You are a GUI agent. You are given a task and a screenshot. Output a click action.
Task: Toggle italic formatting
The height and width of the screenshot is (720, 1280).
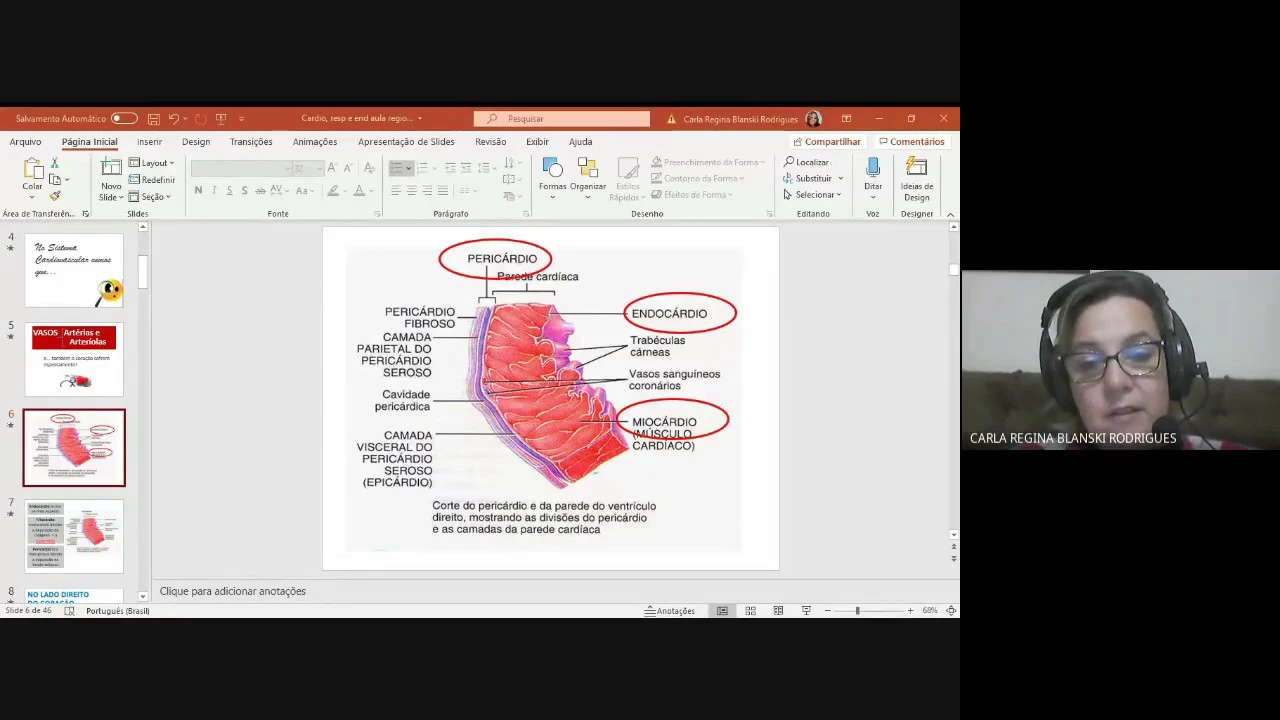214,190
